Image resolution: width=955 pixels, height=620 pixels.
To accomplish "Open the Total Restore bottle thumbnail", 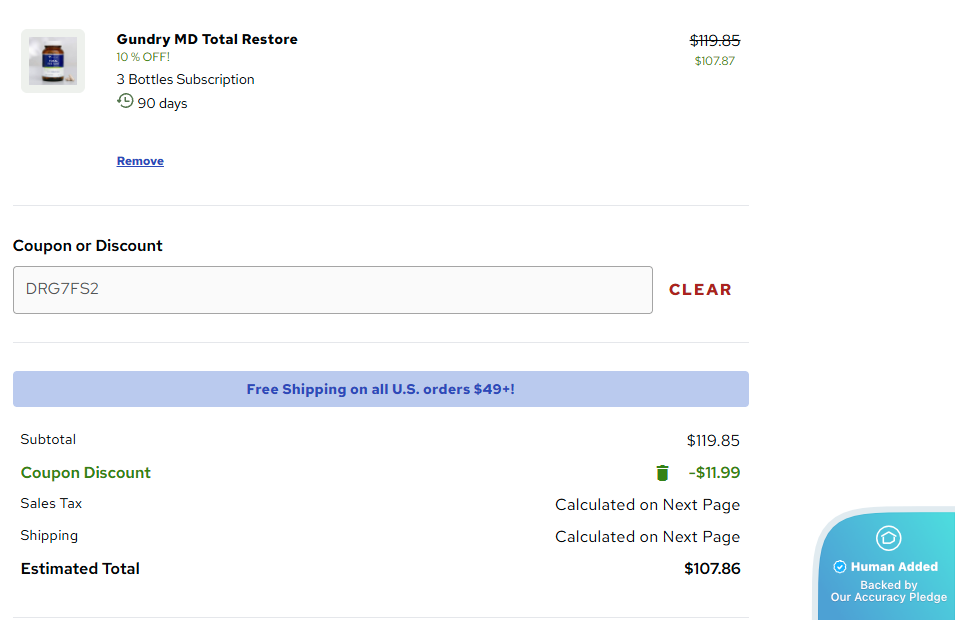I will click(53, 61).
